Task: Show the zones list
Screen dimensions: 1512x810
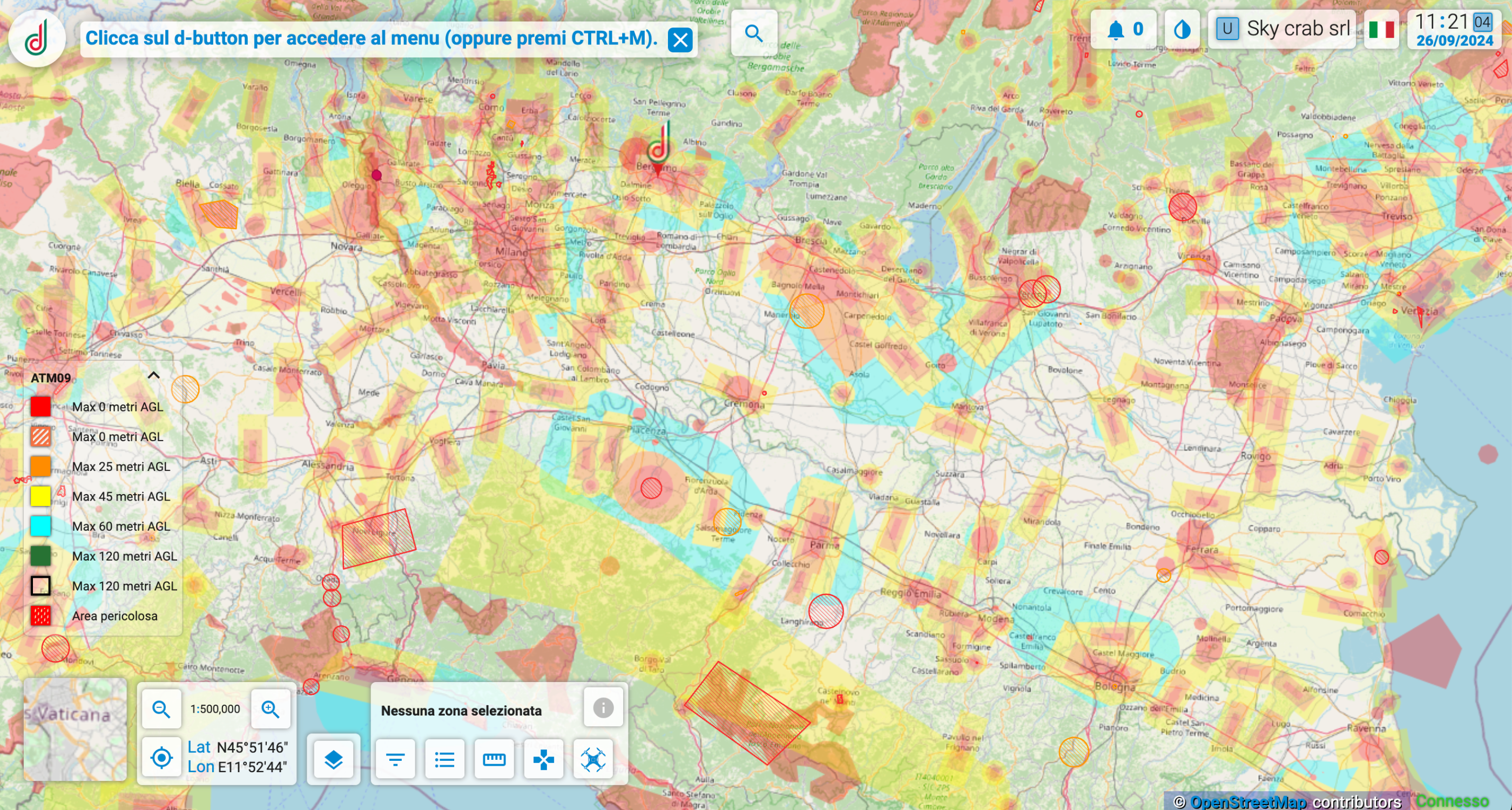Action: (444, 760)
